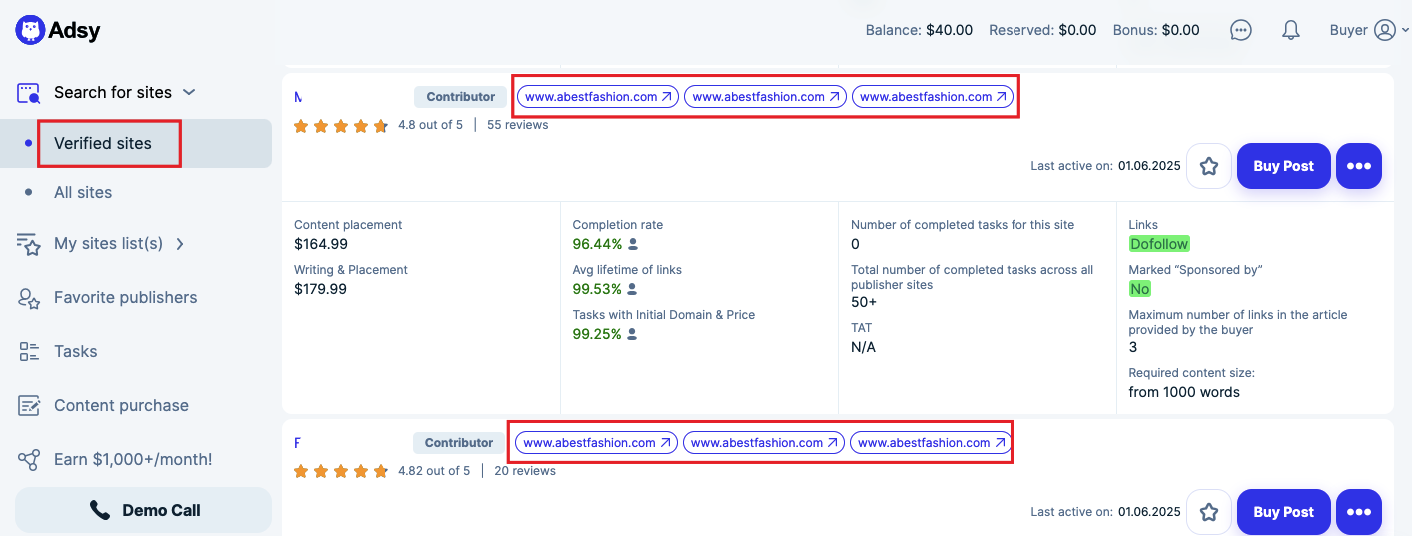This screenshot has height=536, width=1412.
Task: Click the info icon beside Completion rate 96.44%
Action: click(633, 244)
